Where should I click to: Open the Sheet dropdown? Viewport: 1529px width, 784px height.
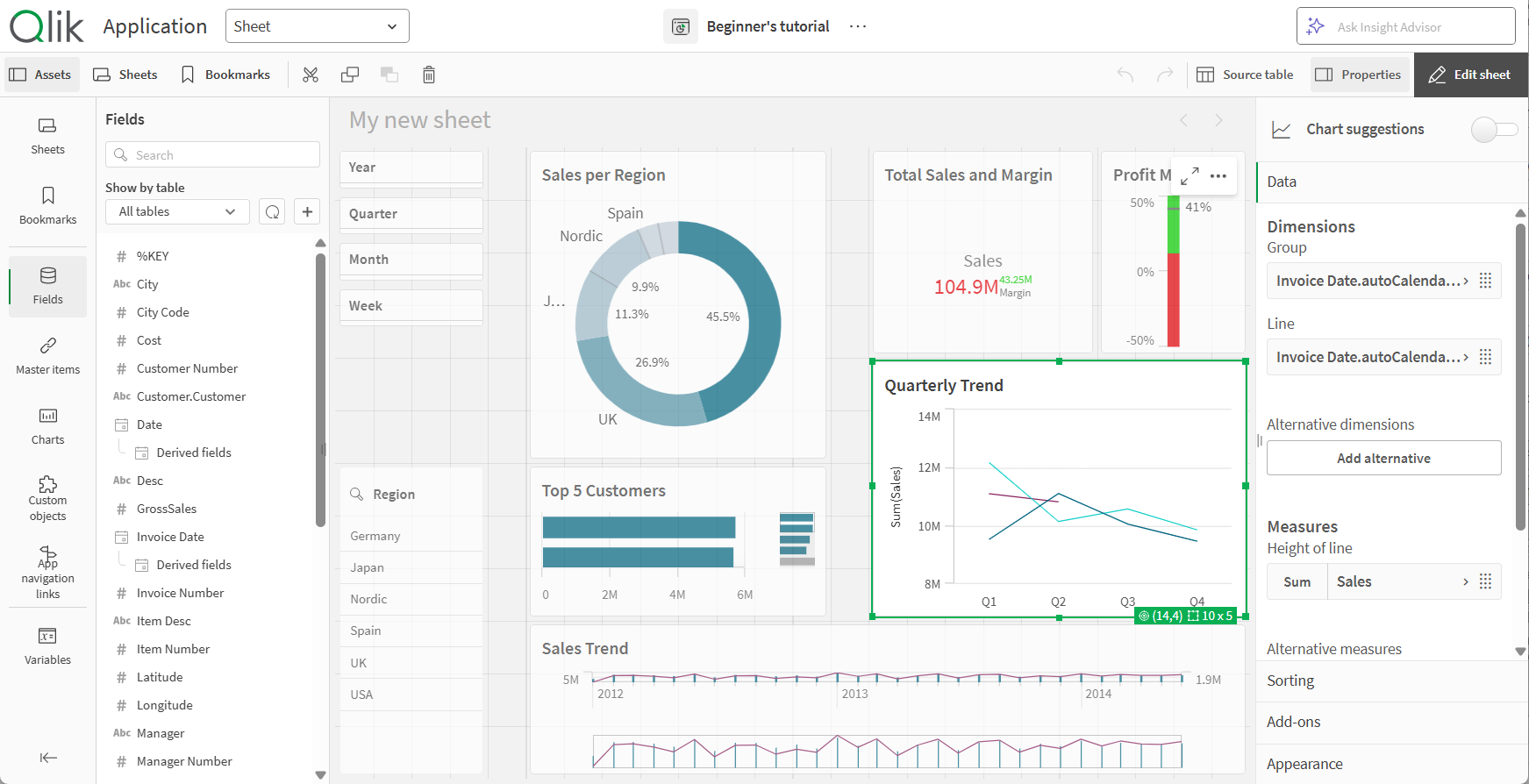pyautogui.click(x=318, y=26)
